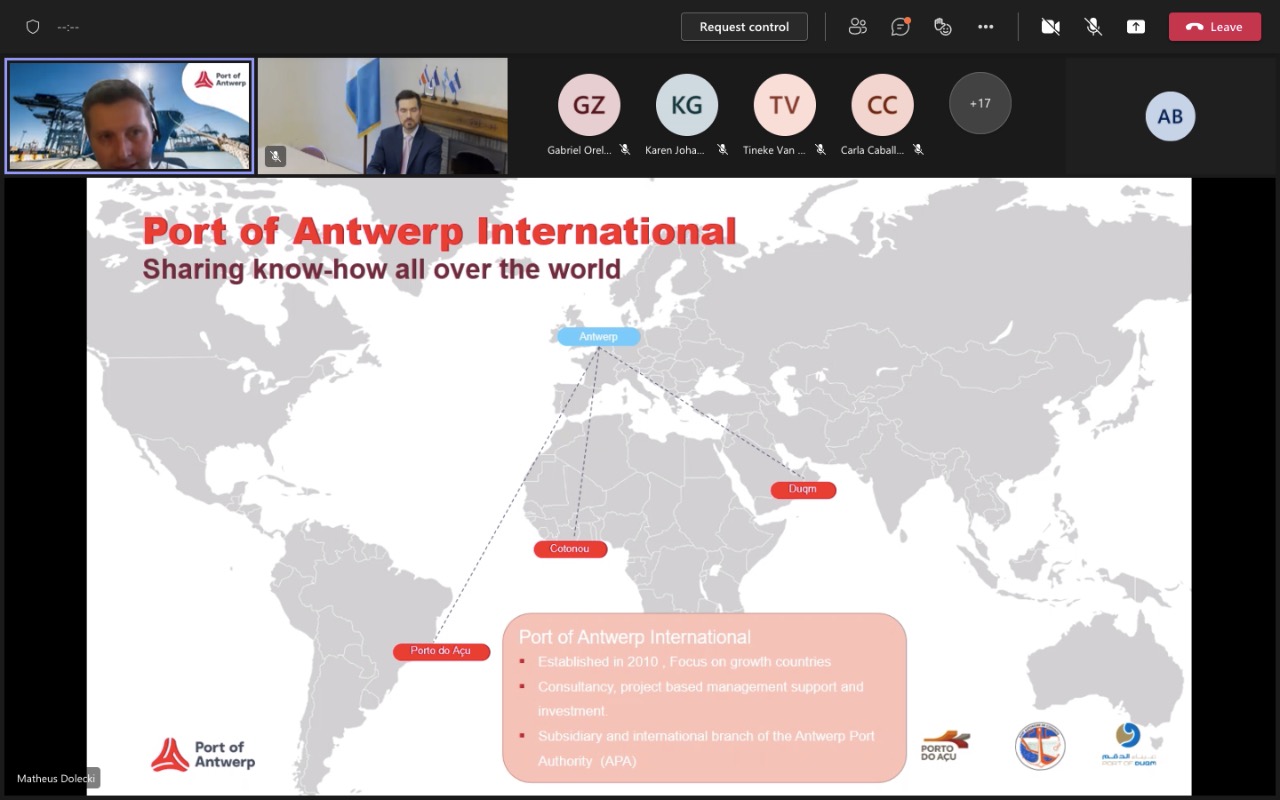Open raise hand and reactions

[x=942, y=27]
